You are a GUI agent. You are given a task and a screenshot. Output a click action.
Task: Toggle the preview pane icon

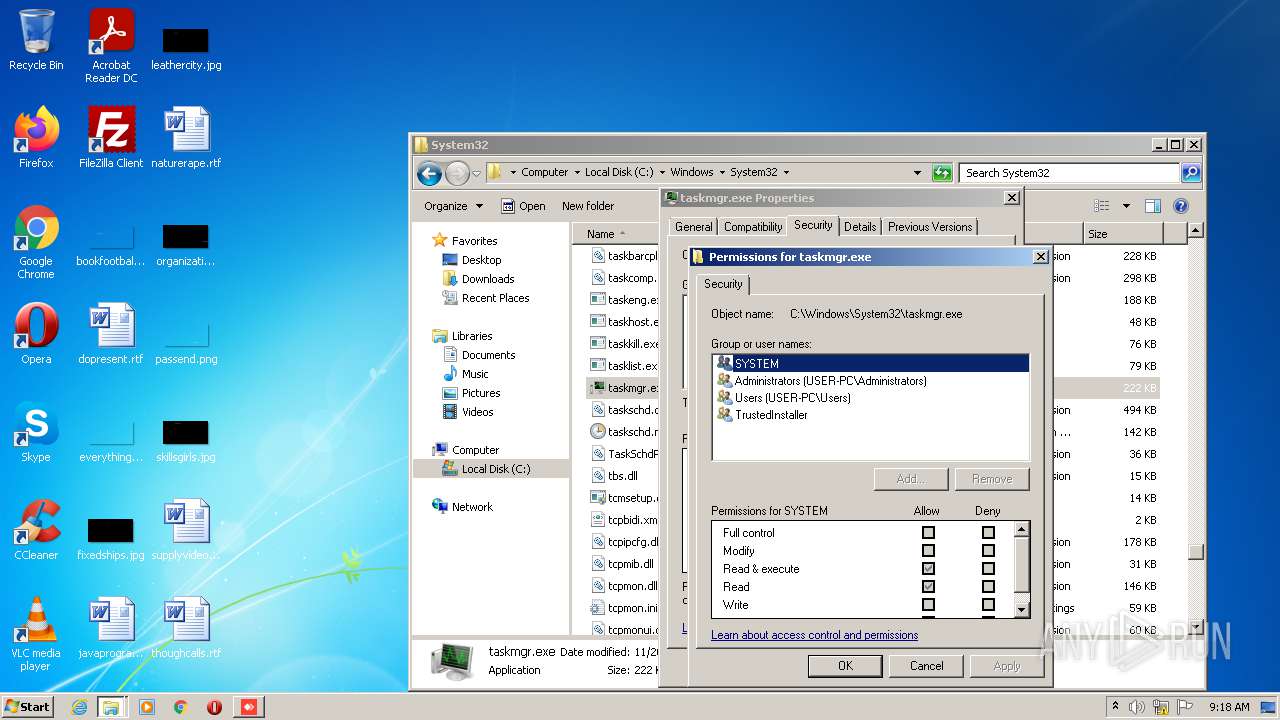(1152, 206)
